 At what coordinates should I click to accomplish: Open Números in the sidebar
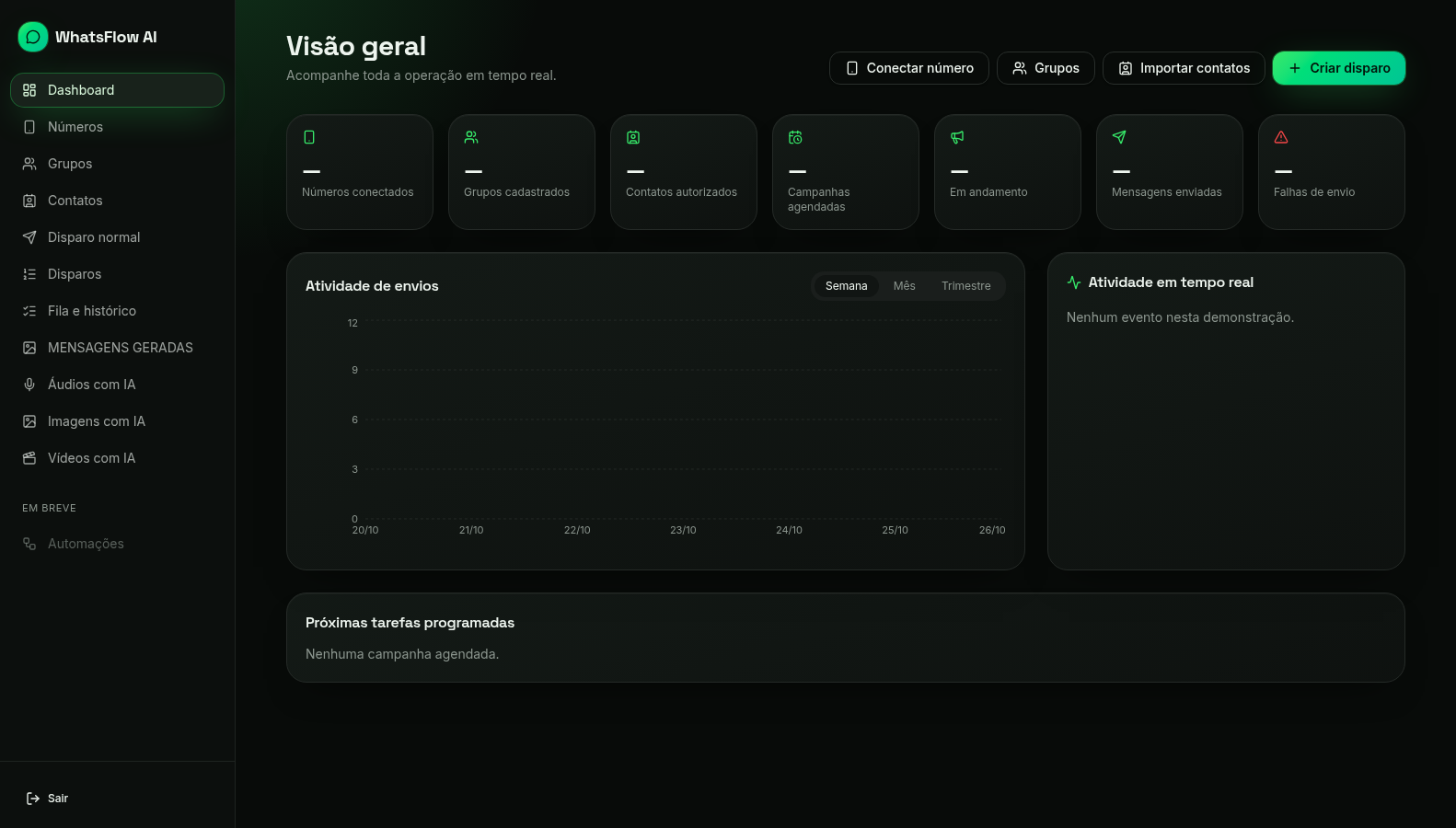117,127
